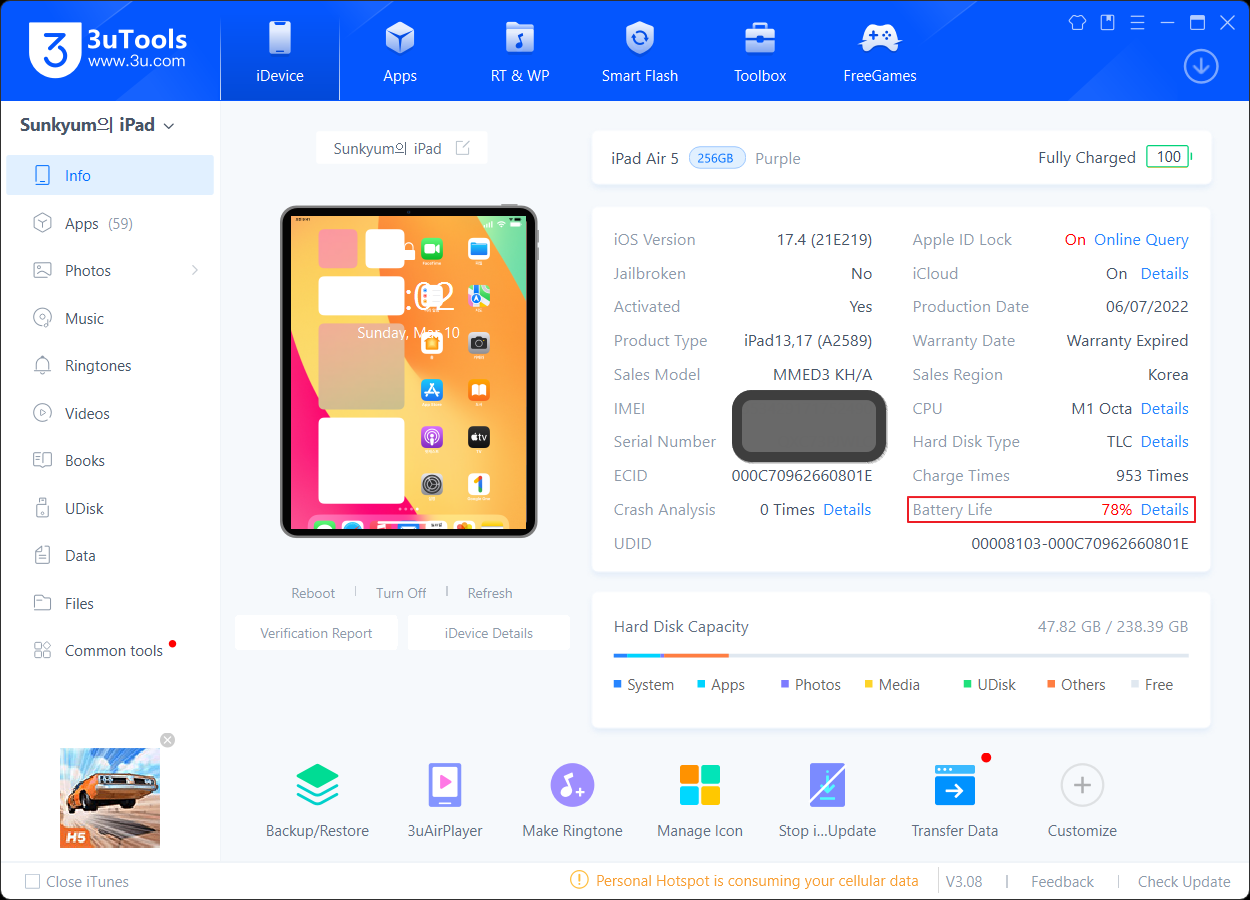The height and width of the screenshot is (900, 1250).
Task: Click the Hard Disk Capacity usage bar
Action: (901, 656)
